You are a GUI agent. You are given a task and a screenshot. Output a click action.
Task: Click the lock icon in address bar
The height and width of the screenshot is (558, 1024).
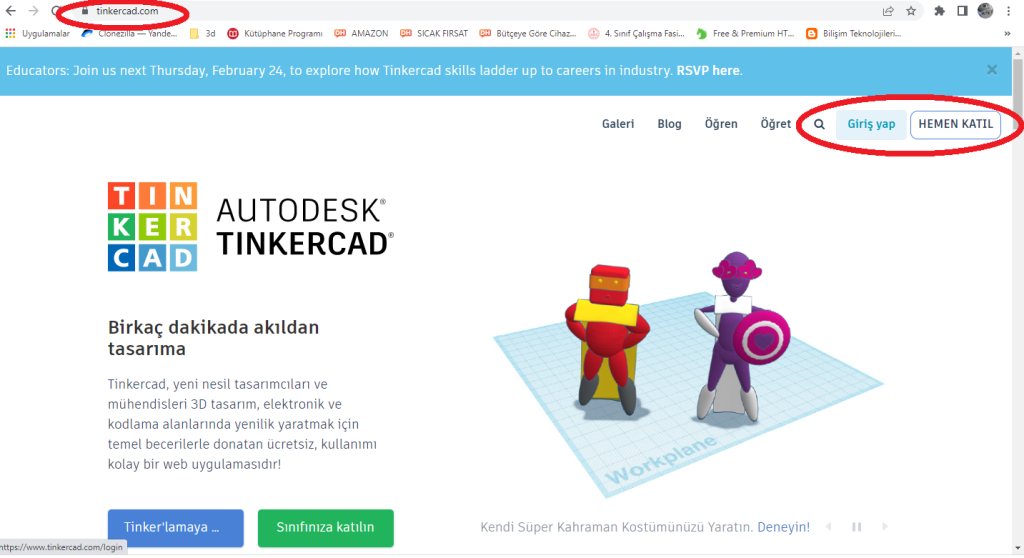84,11
